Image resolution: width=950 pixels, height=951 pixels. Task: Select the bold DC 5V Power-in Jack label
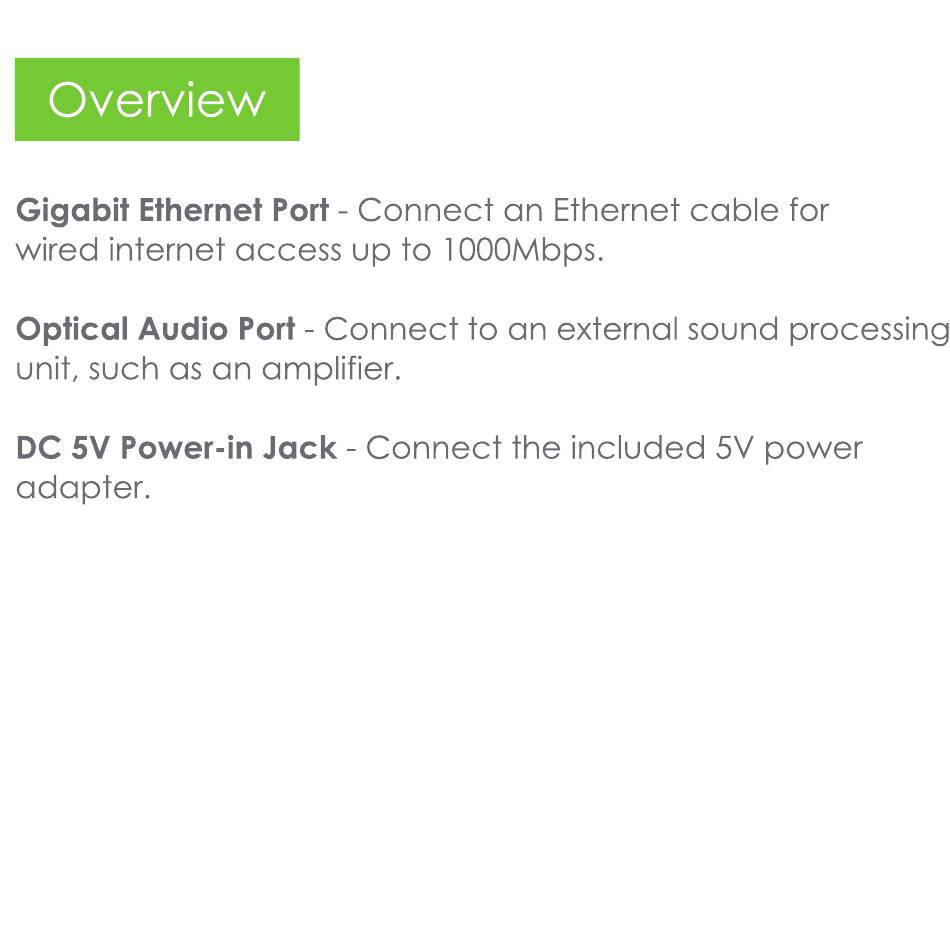[176, 448]
